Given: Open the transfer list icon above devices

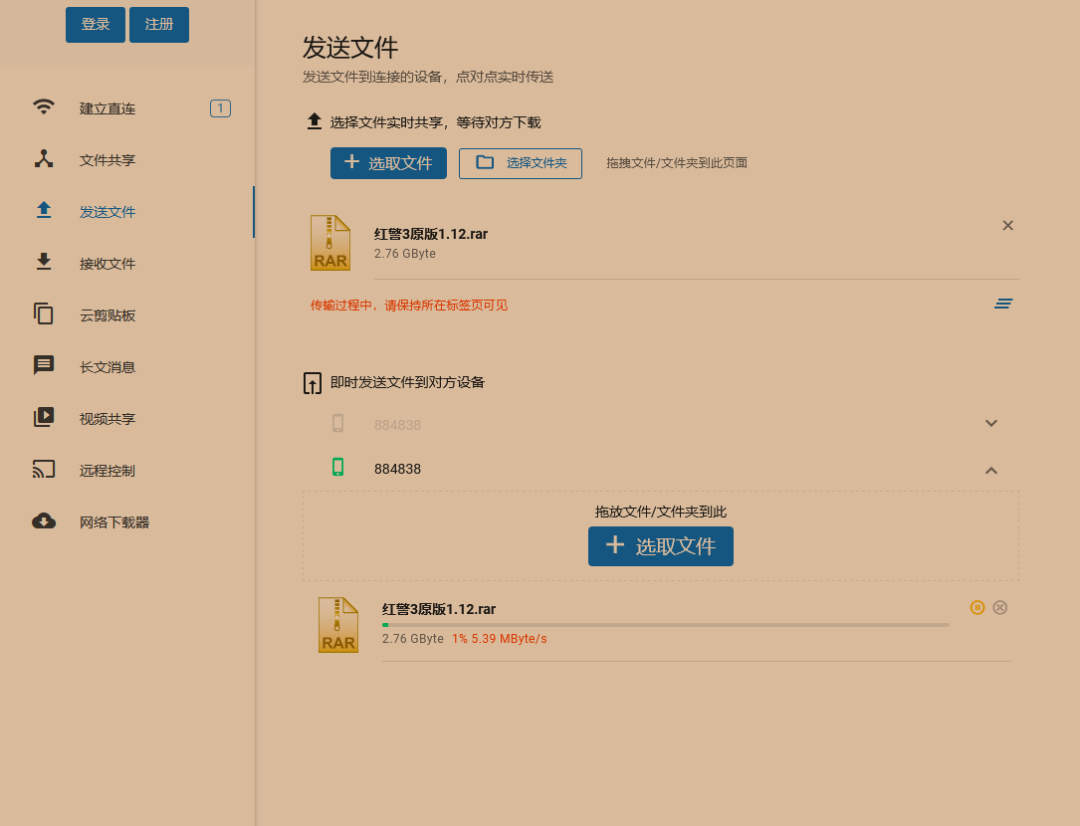Looking at the screenshot, I should pos(1003,303).
